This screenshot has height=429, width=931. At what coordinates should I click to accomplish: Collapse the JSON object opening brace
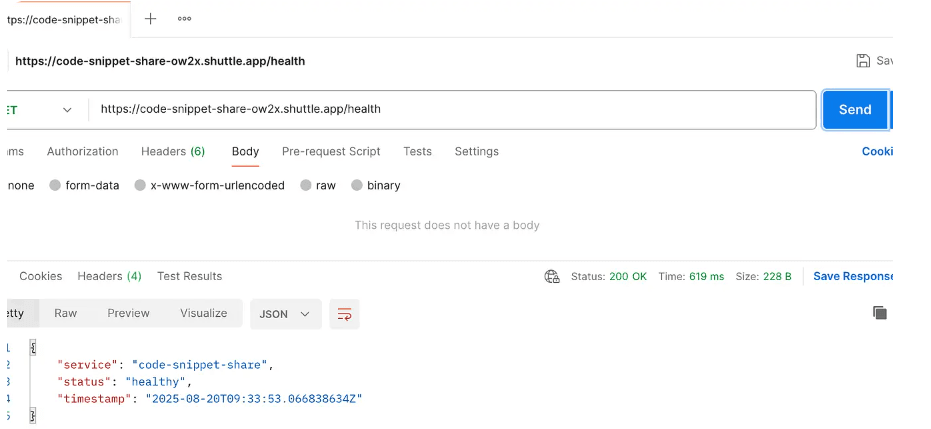33,348
